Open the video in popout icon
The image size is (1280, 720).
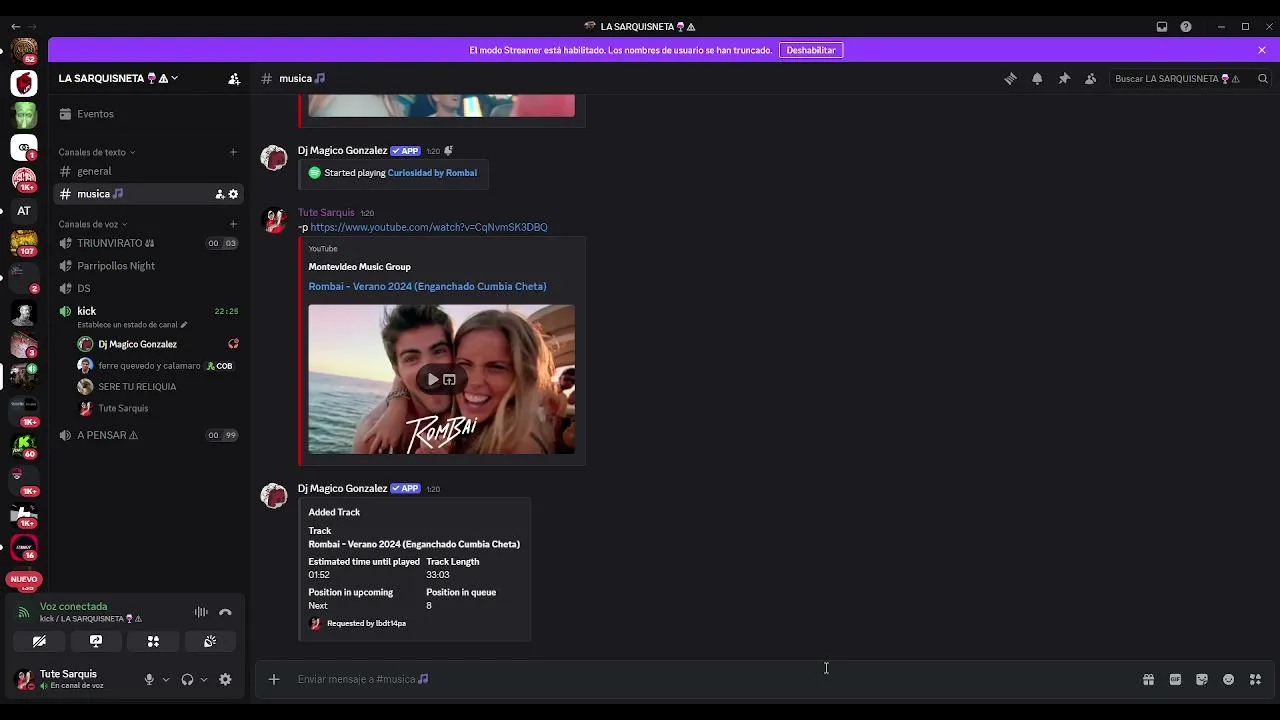point(449,380)
